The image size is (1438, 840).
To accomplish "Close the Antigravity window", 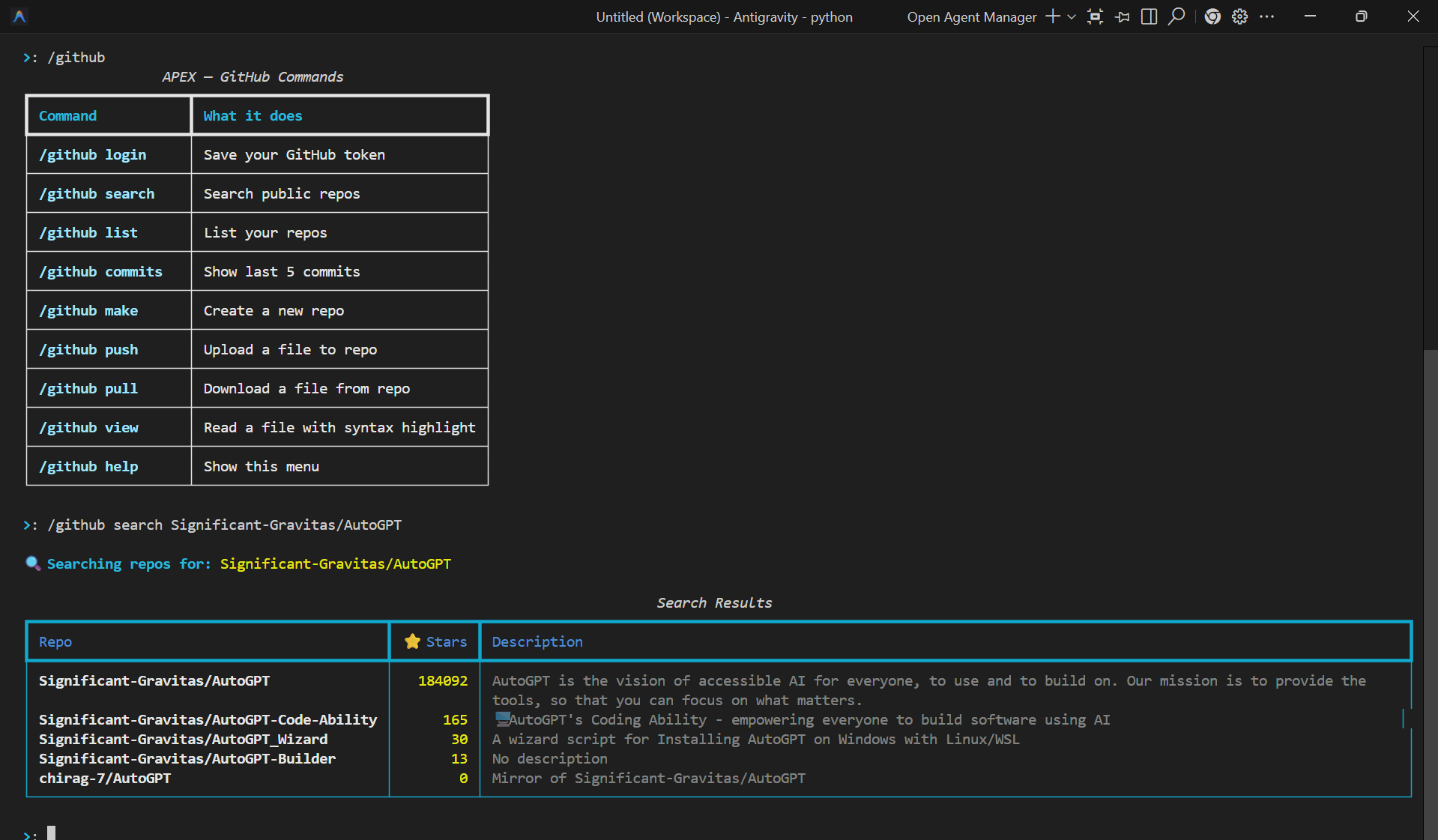I will (x=1413, y=16).
